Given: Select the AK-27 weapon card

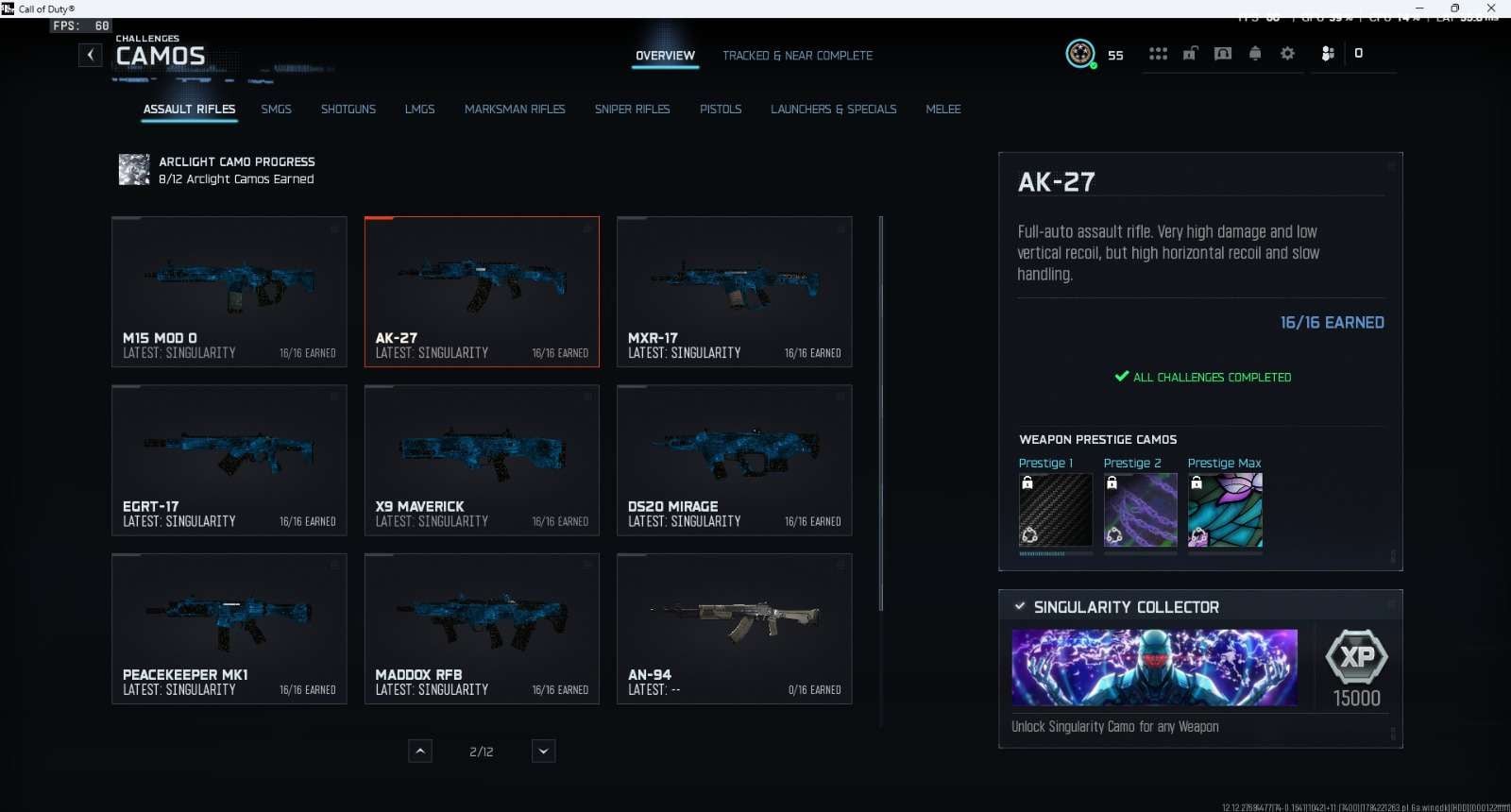Looking at the screenshot, I should [482, 292].
